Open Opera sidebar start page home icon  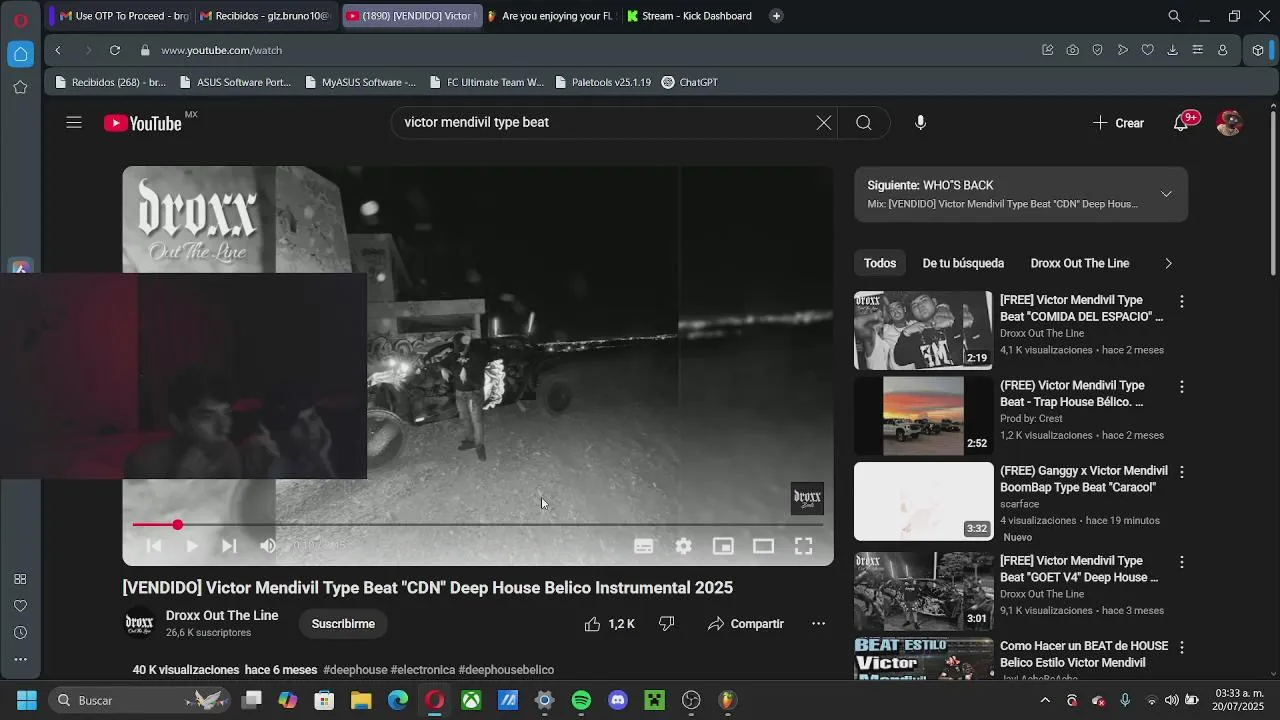[x=20, y=54]
